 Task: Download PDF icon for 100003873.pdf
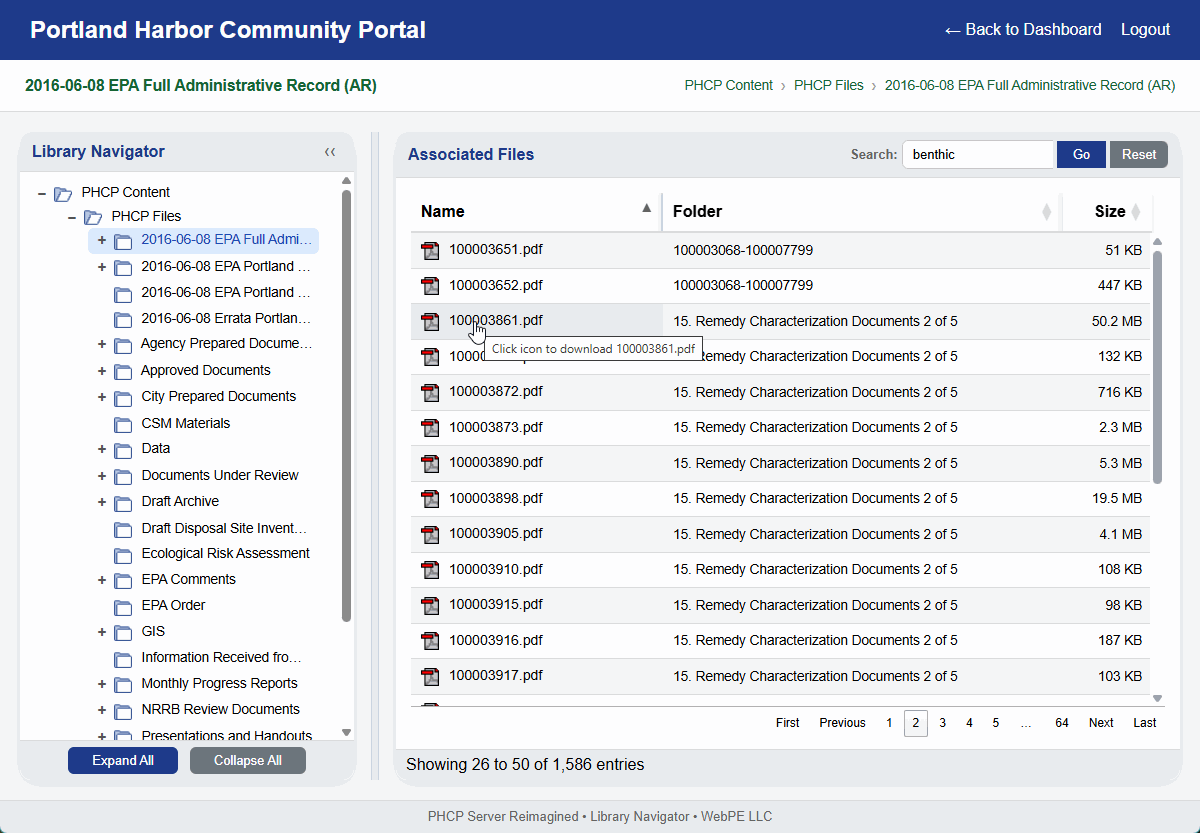pos(430,428)
